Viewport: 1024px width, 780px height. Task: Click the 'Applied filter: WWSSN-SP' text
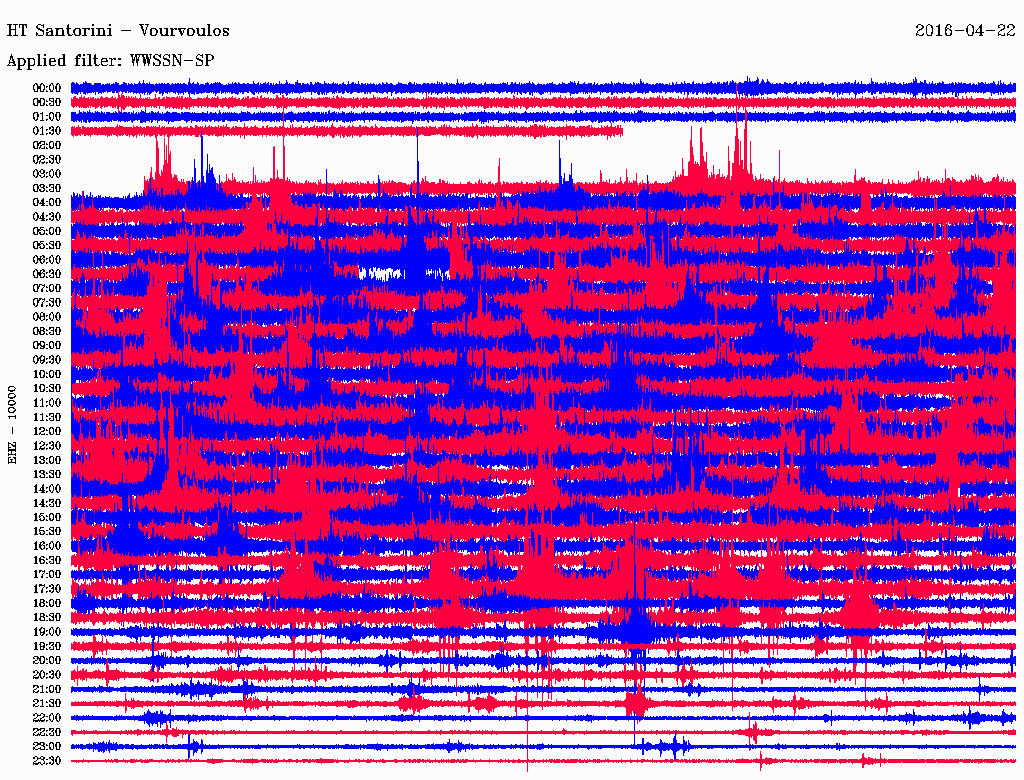coord(110,61)
